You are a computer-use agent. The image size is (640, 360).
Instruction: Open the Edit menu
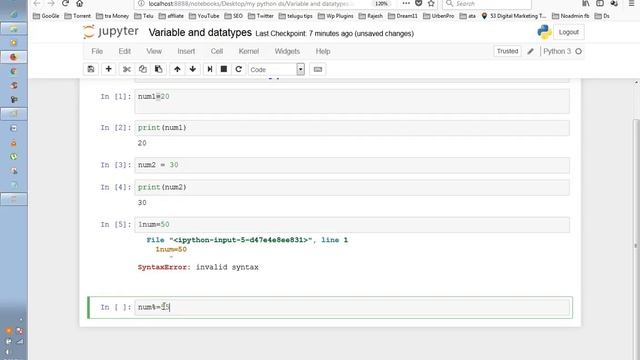pos(124,51)
